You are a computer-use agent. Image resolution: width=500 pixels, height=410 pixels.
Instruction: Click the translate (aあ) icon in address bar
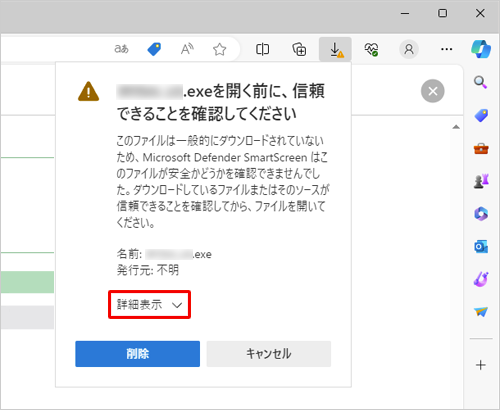tap(121, 49)
